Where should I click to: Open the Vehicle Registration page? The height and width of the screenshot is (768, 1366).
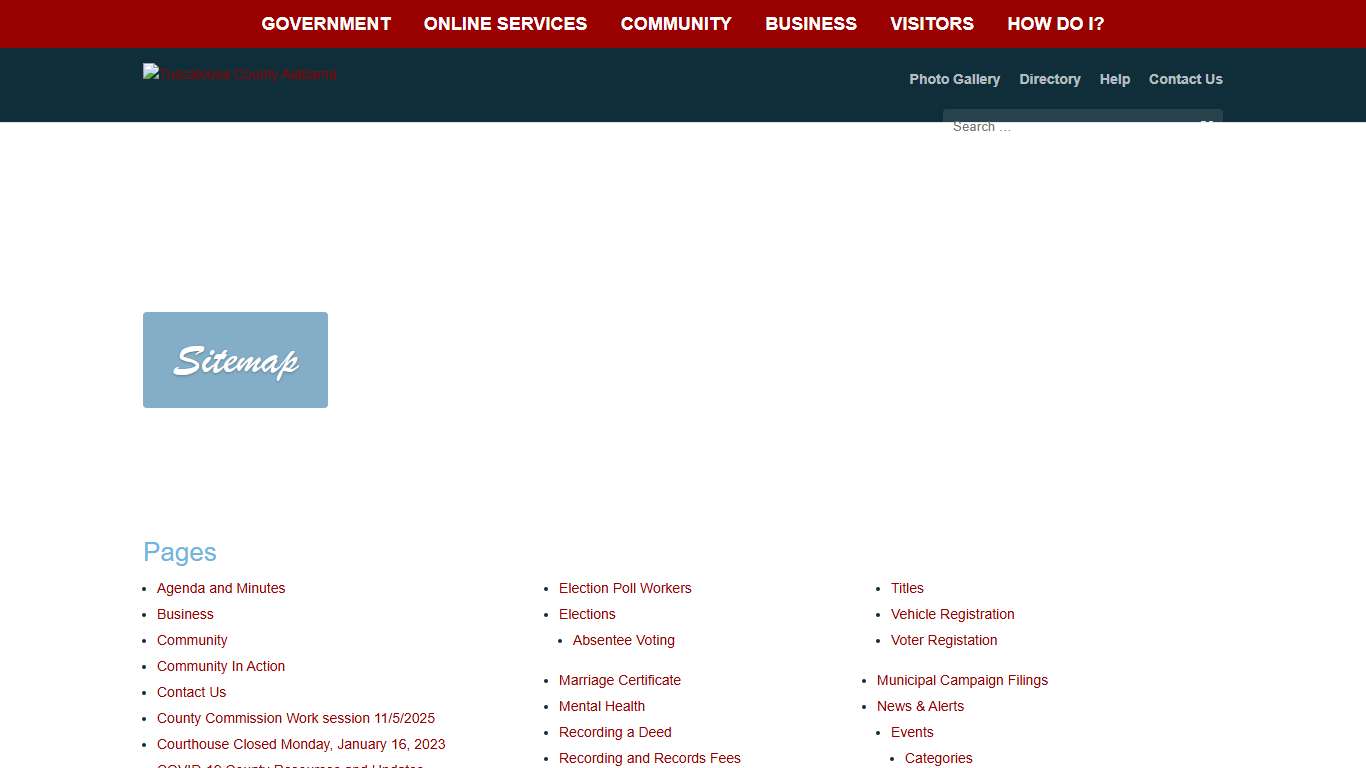click(952, 614)
